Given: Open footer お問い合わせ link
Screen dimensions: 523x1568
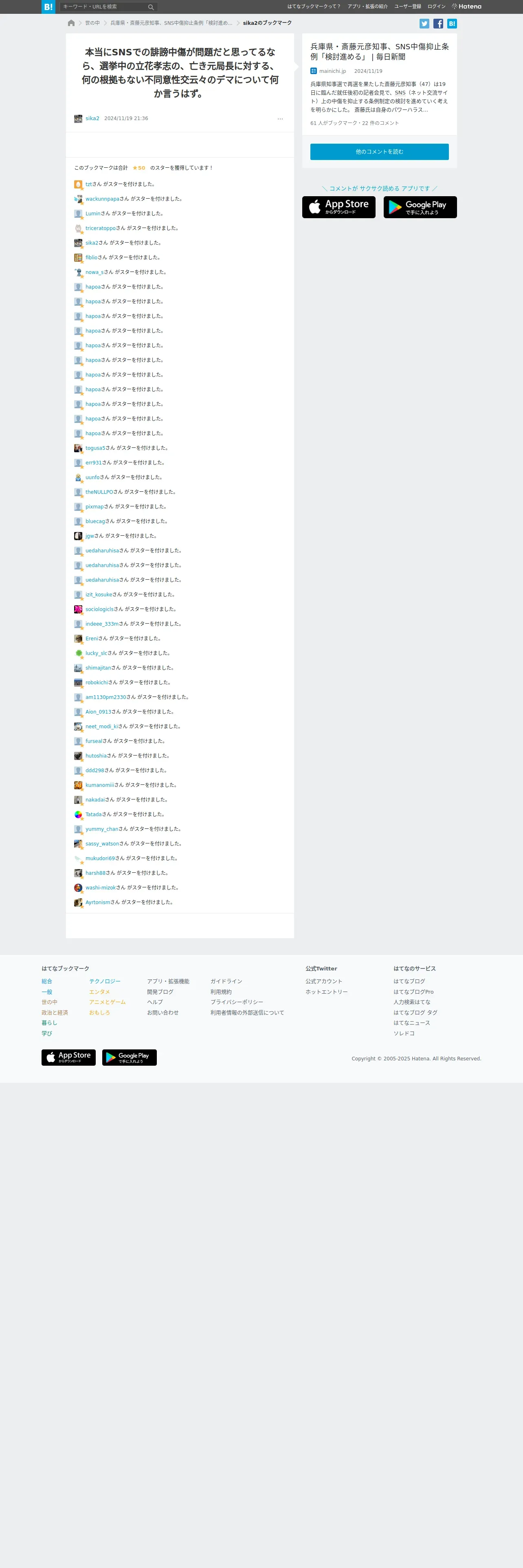Looking at the screenshot, I should [163, 1012].
